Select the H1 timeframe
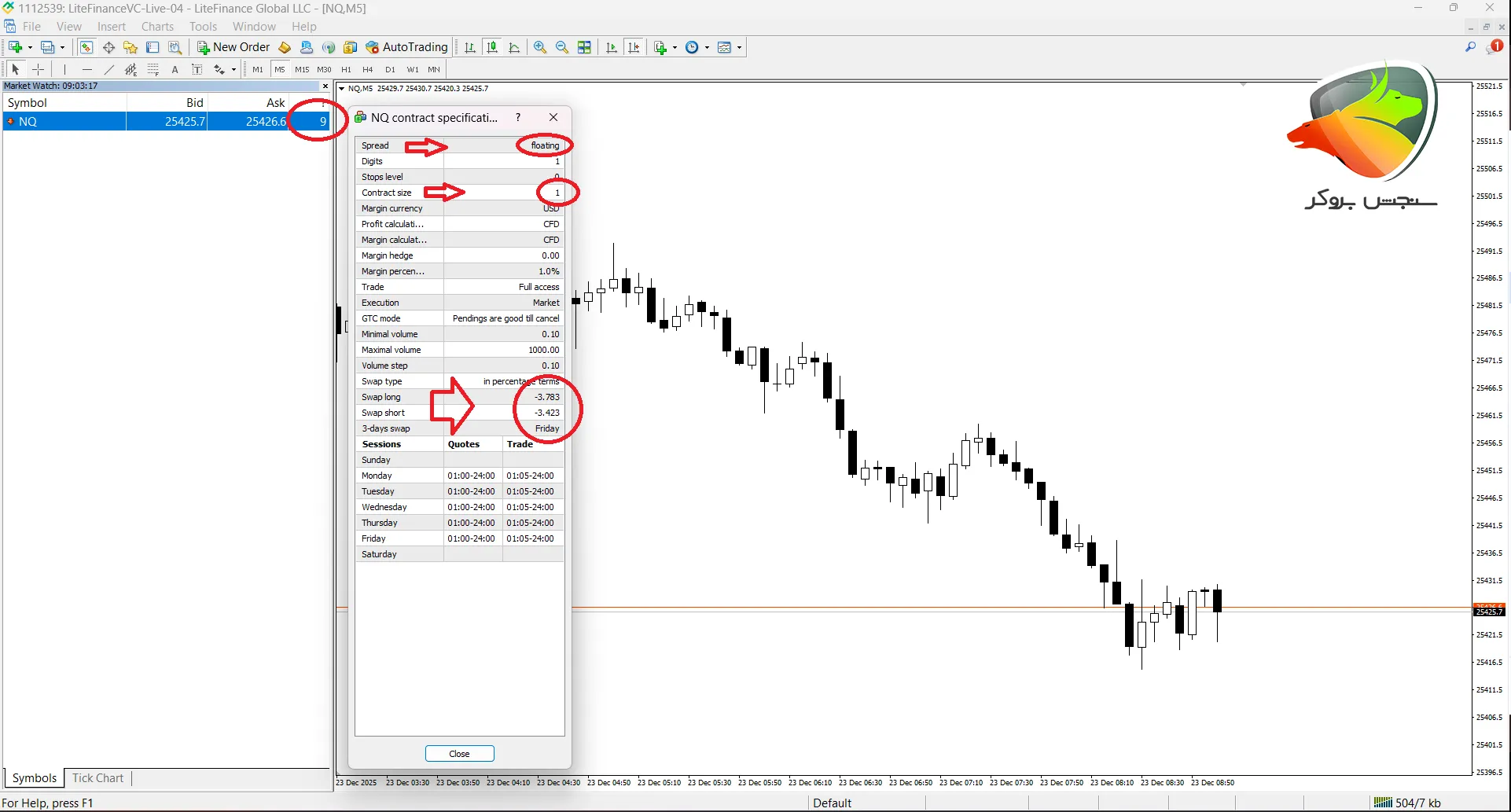Viewport: 1511px width, 812px height. point(346,69)
